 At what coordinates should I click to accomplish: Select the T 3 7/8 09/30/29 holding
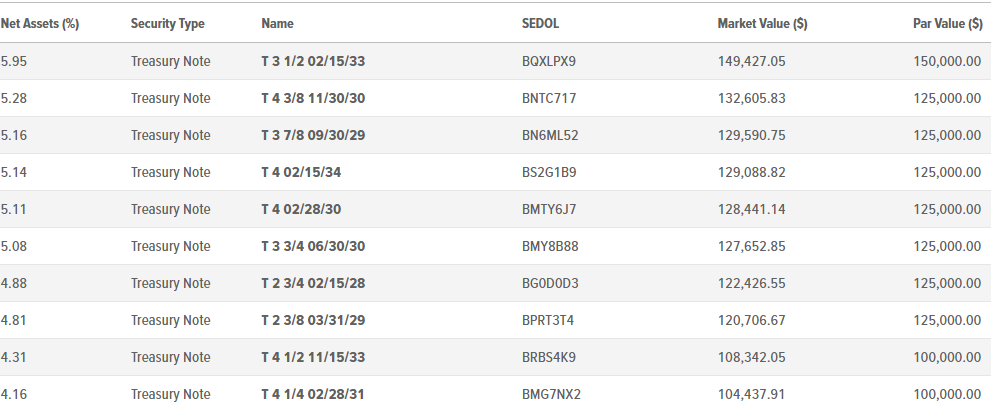tap(313, 135)
